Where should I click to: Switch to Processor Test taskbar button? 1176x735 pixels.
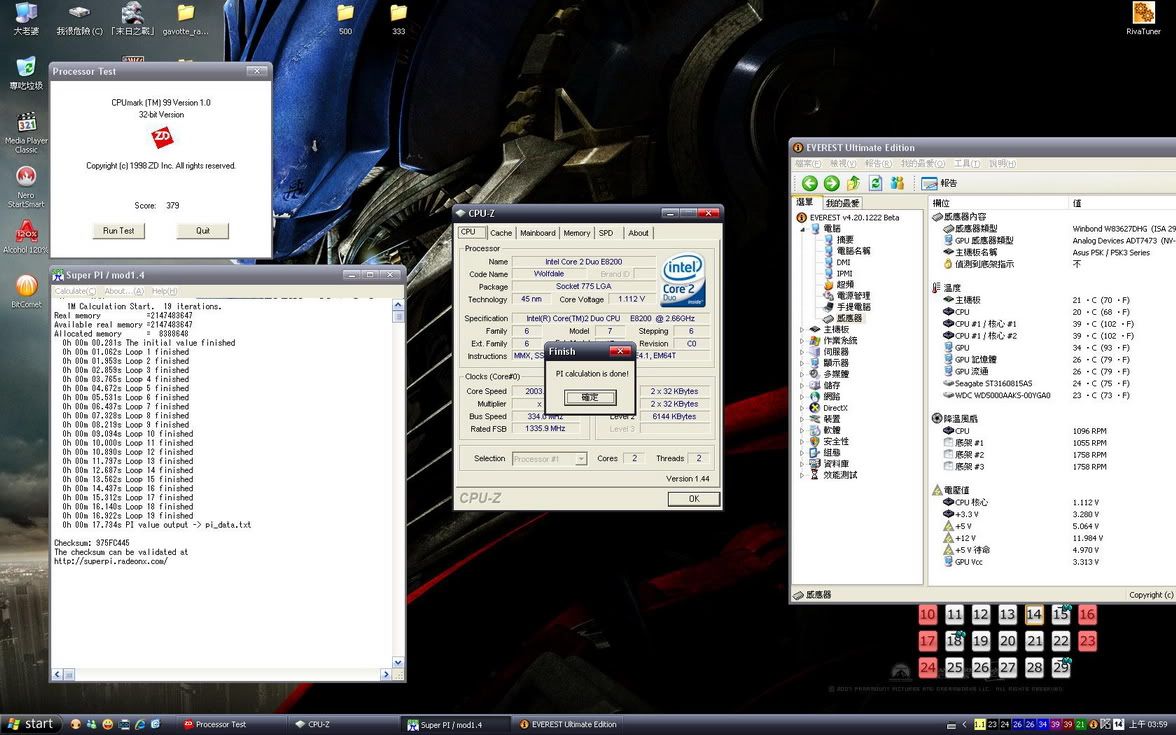coord(229,724)
